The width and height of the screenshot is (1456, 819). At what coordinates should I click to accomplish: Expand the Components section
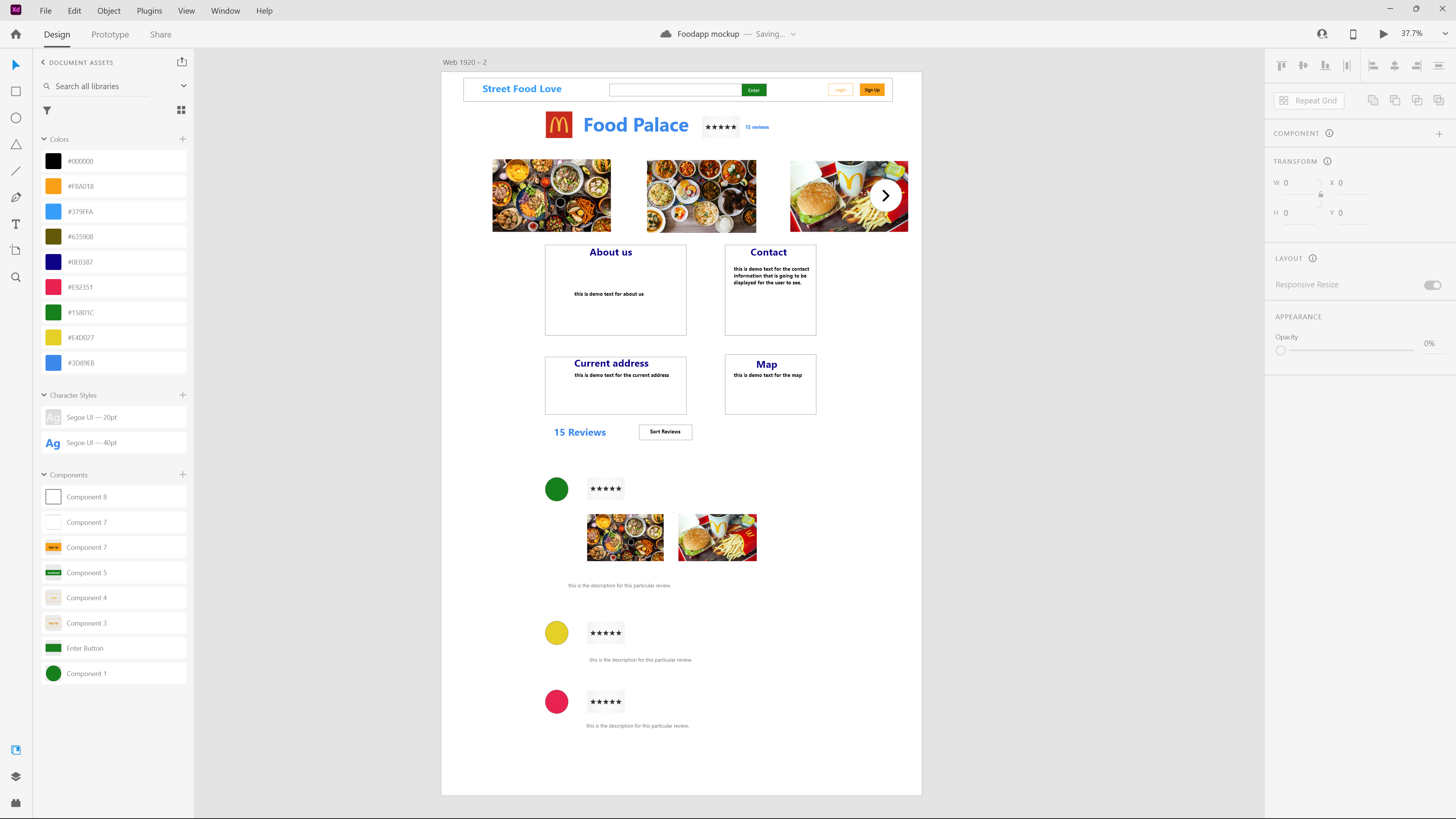click(x=44, y=474)
